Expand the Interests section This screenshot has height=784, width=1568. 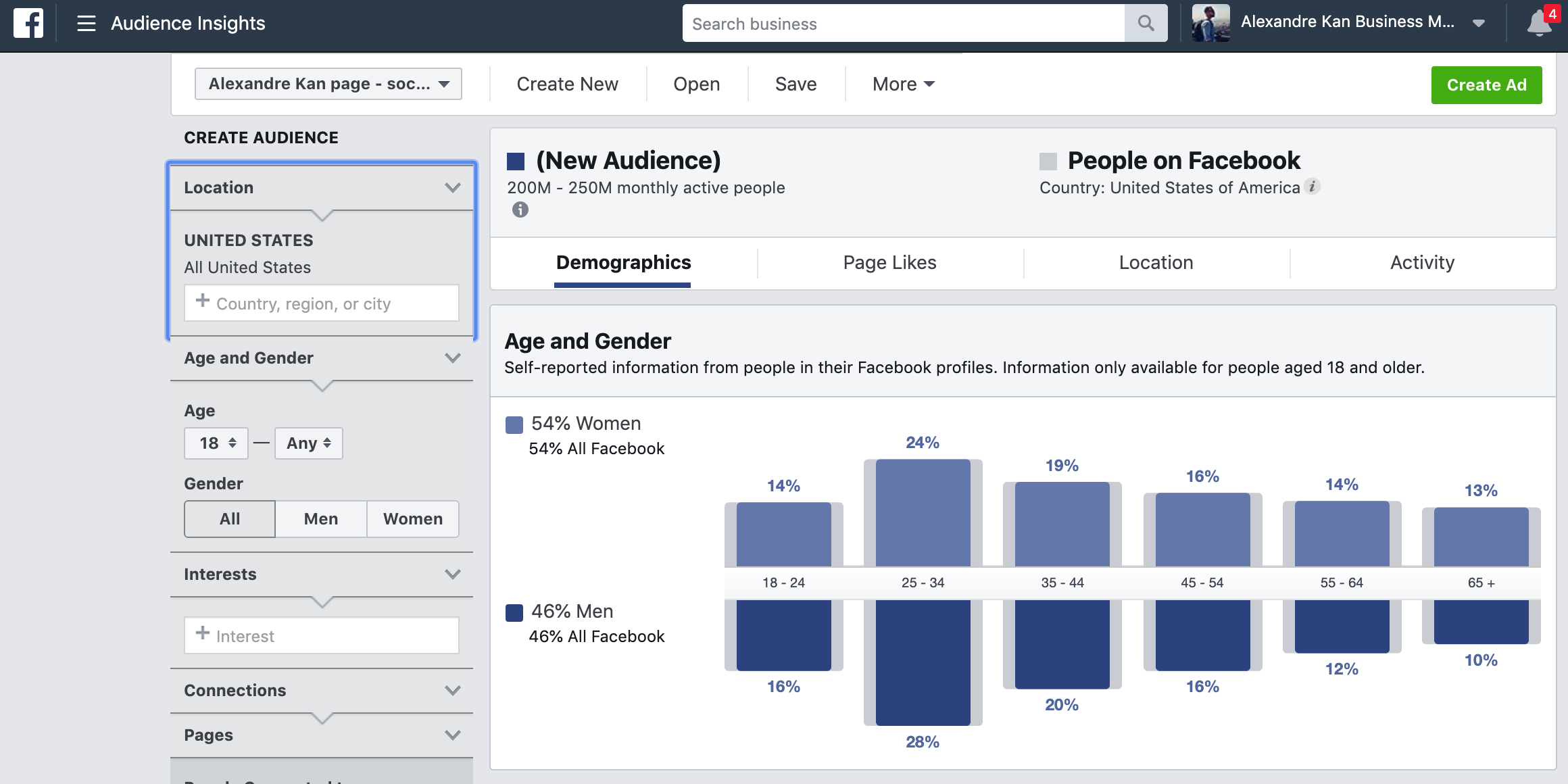[x=453, y=574]
